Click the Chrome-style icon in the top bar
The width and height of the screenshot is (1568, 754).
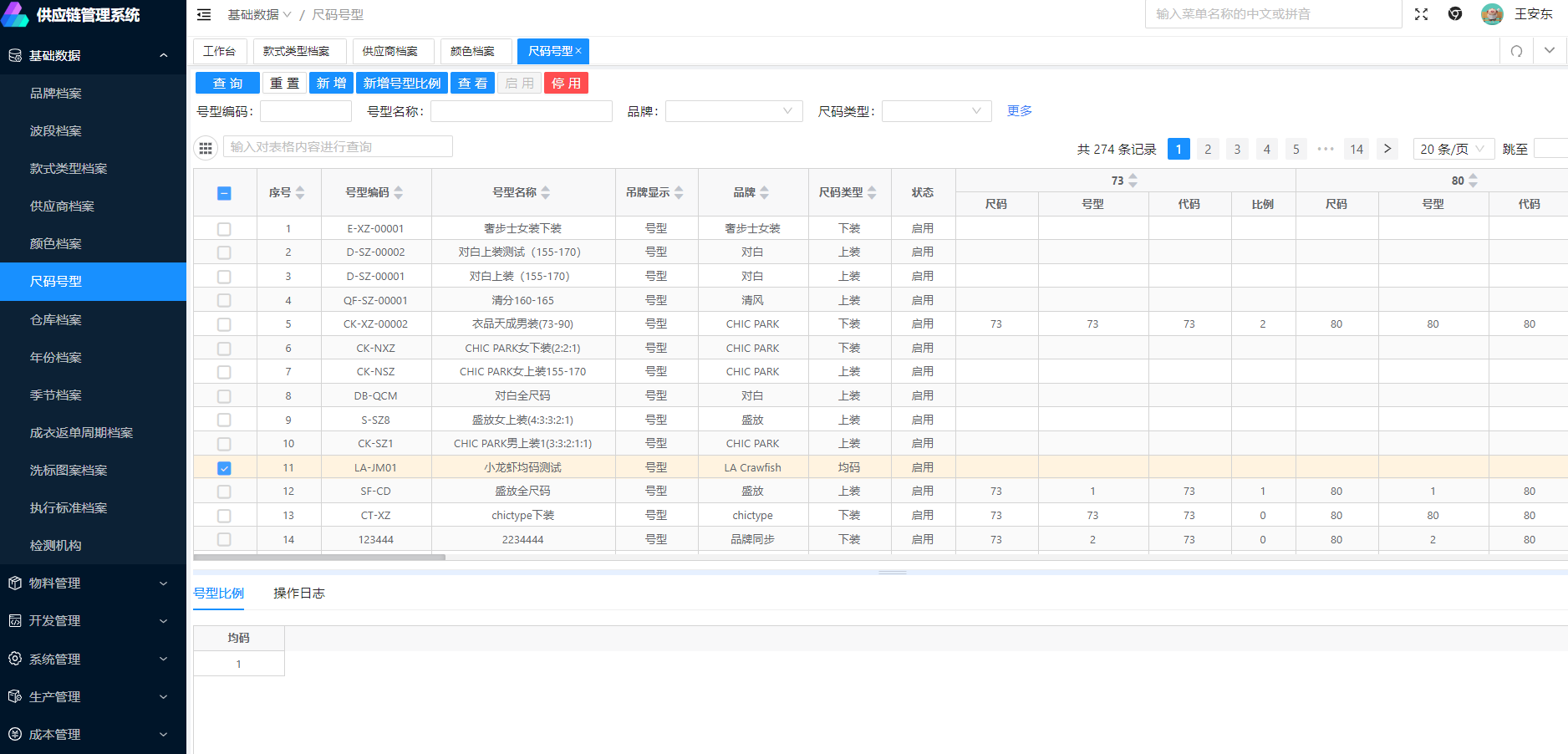[1455, 14]
